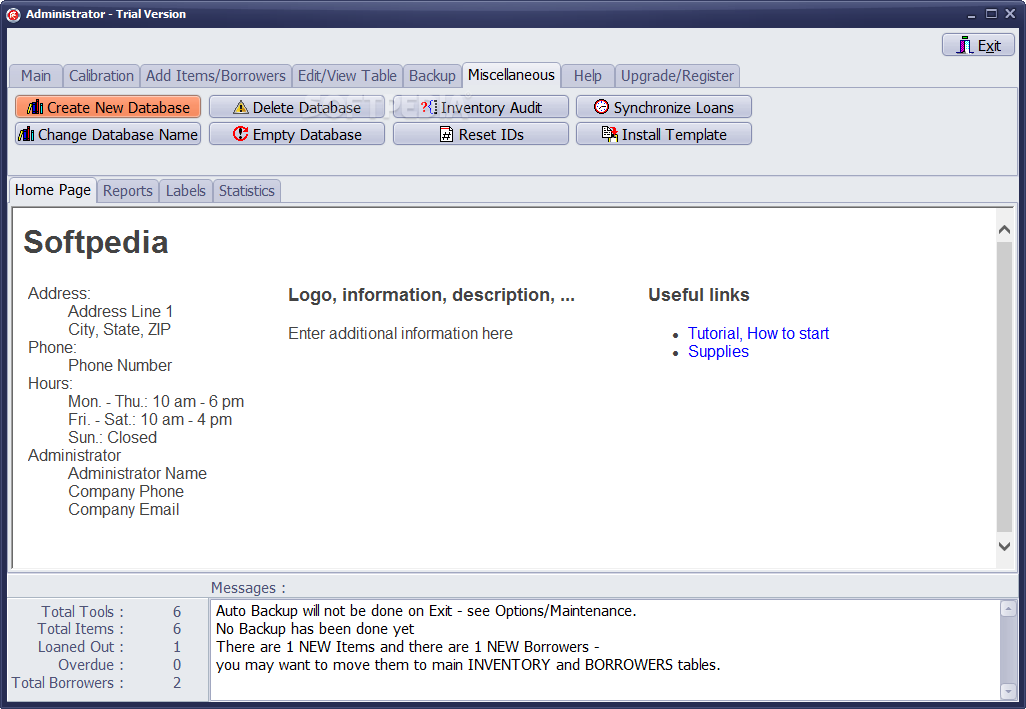Click the home page scroll up arrow

1004,230
